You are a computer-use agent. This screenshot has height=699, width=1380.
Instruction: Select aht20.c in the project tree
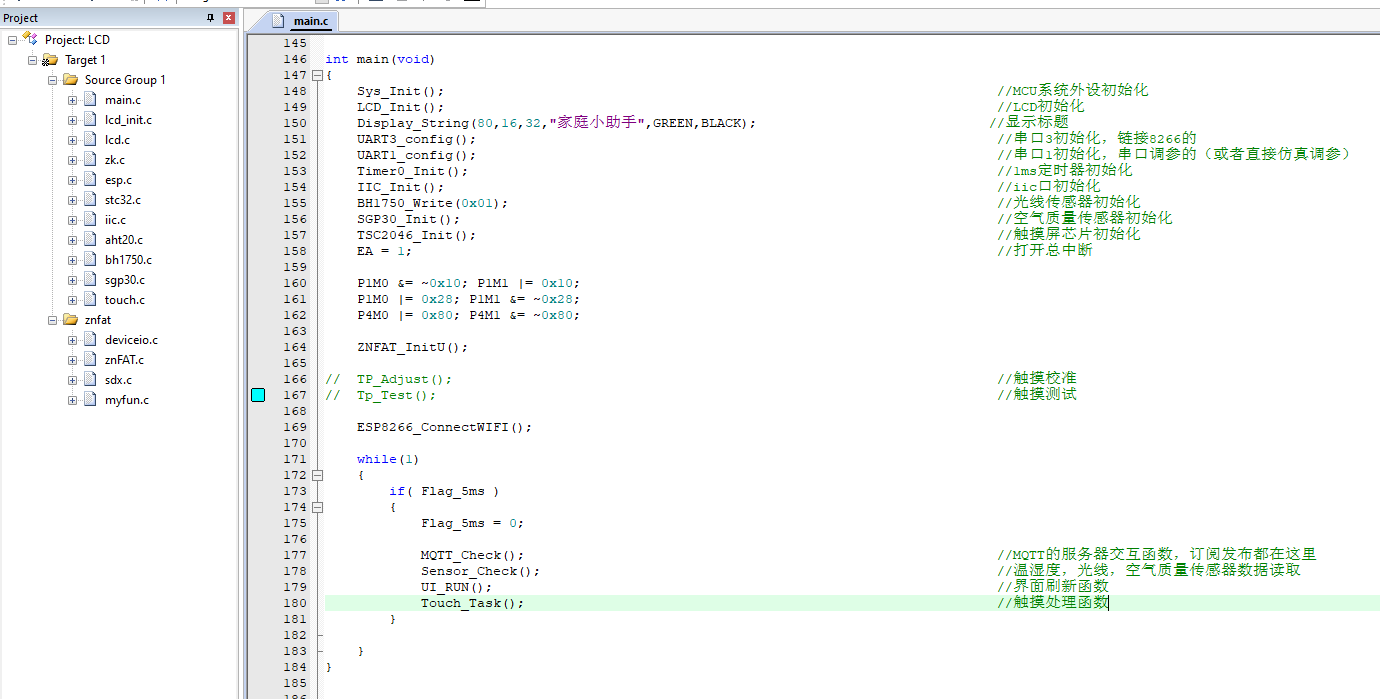coord(123,239)
